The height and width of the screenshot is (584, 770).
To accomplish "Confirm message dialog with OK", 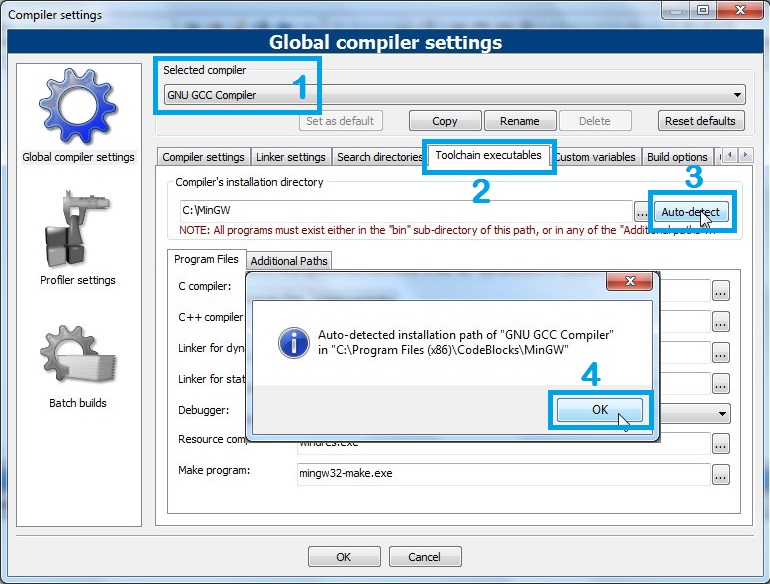I will pos(600,410).
